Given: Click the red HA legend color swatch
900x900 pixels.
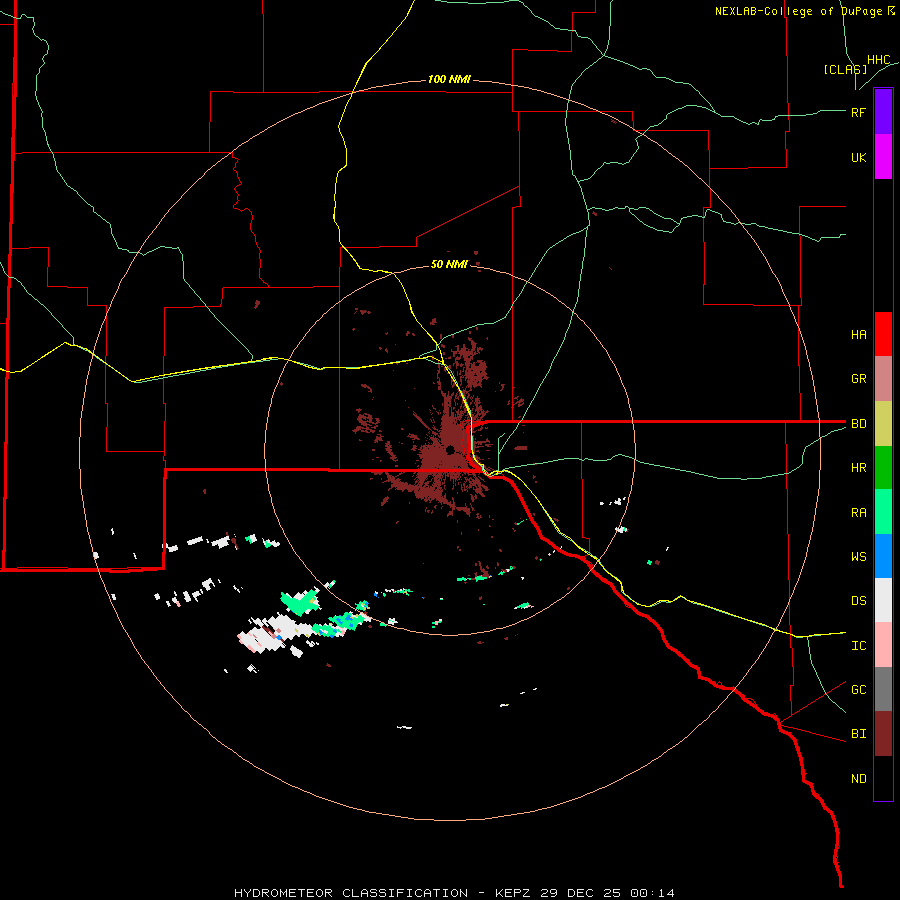Looking at the screenshot, I should pyautogui.click(x=883, y=334).
